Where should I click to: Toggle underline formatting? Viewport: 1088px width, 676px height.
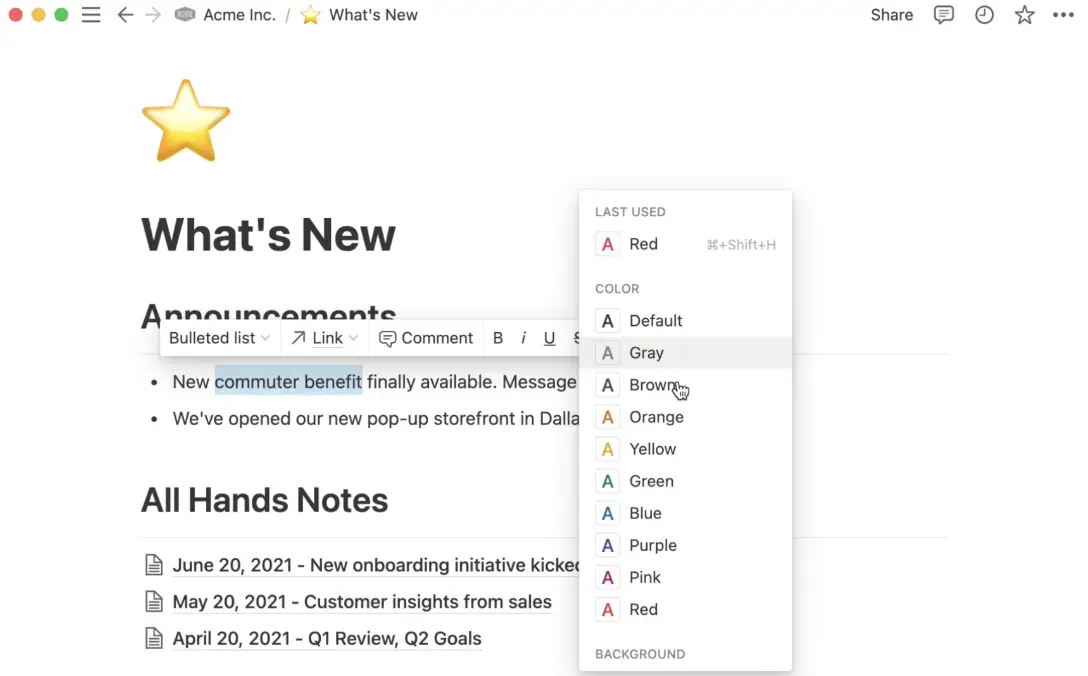pyautogui.click(x=550, y=338)
